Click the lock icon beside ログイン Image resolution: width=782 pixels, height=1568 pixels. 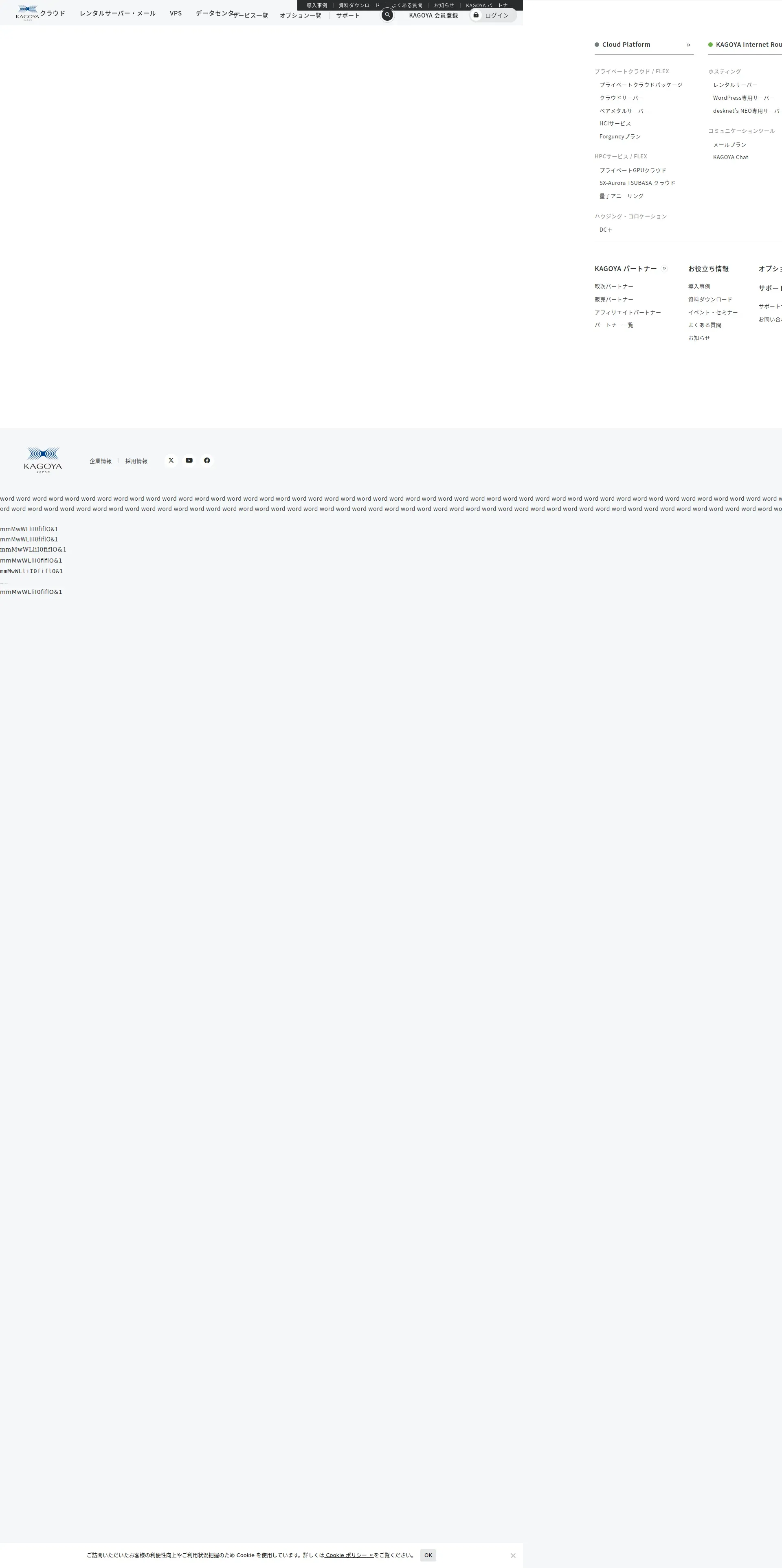pos(476,15)
